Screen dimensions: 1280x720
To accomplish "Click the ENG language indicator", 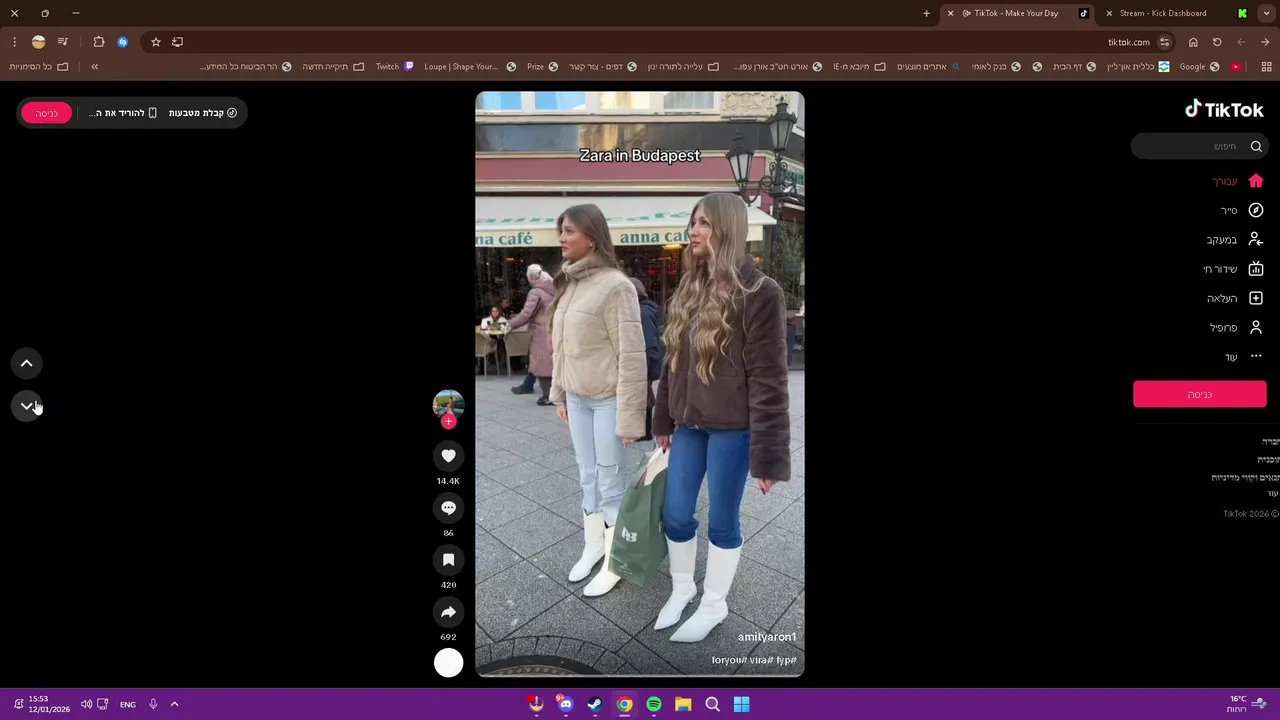I will coord(128,704).
